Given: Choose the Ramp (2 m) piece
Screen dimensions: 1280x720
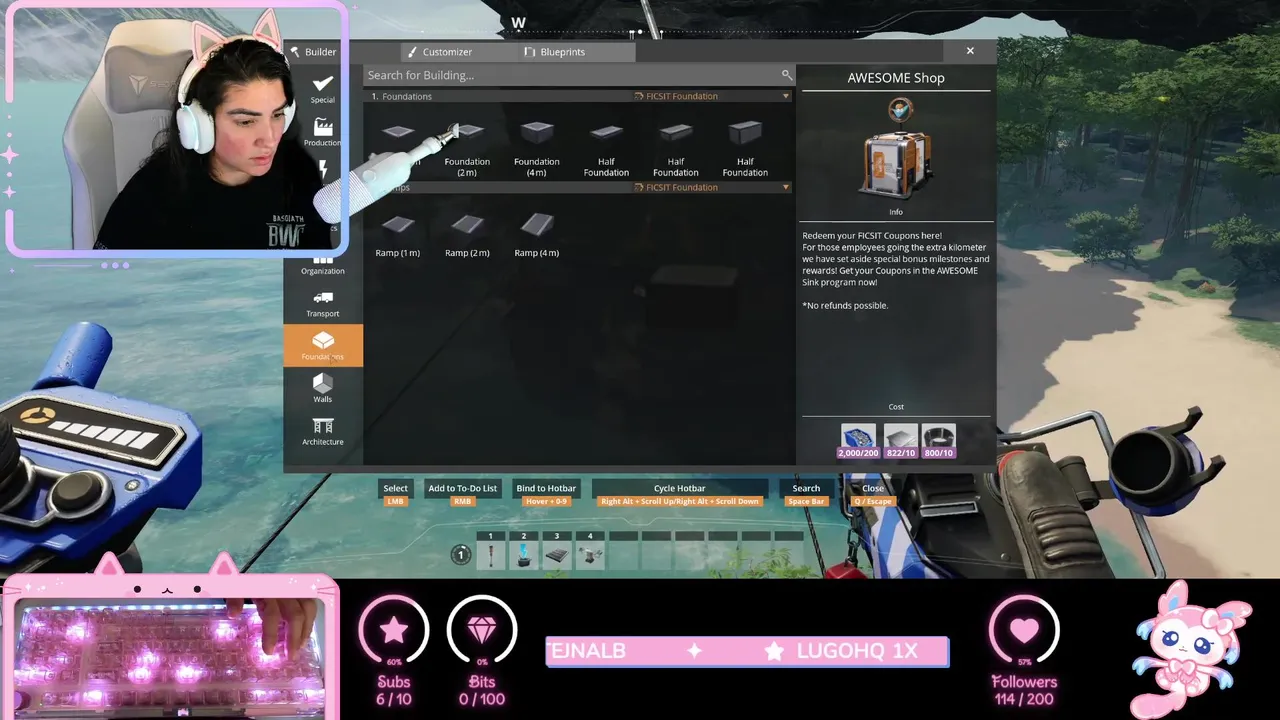Looking at the screenshot, I should click(467, 234).
